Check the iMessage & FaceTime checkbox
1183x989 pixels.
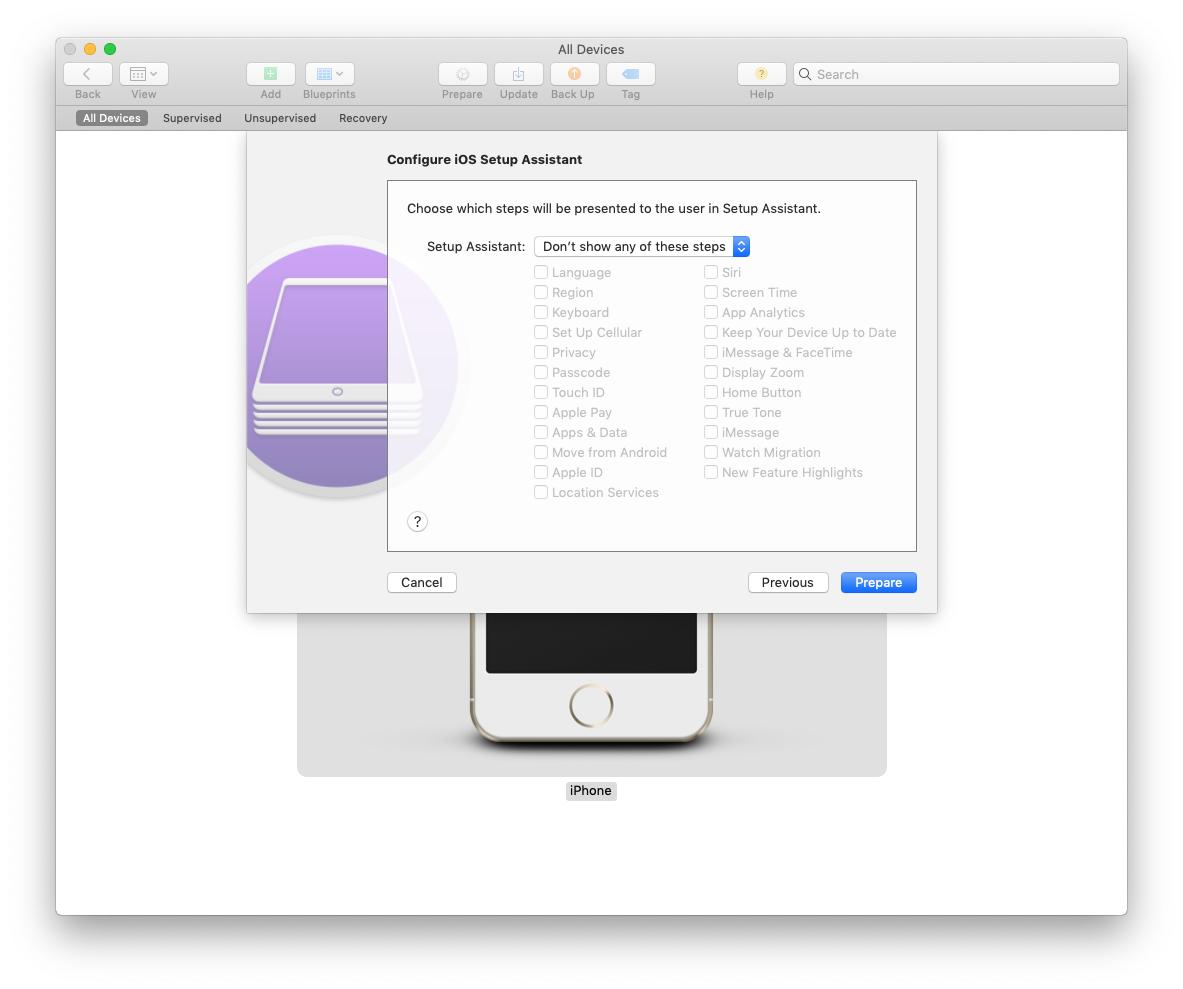711,352
